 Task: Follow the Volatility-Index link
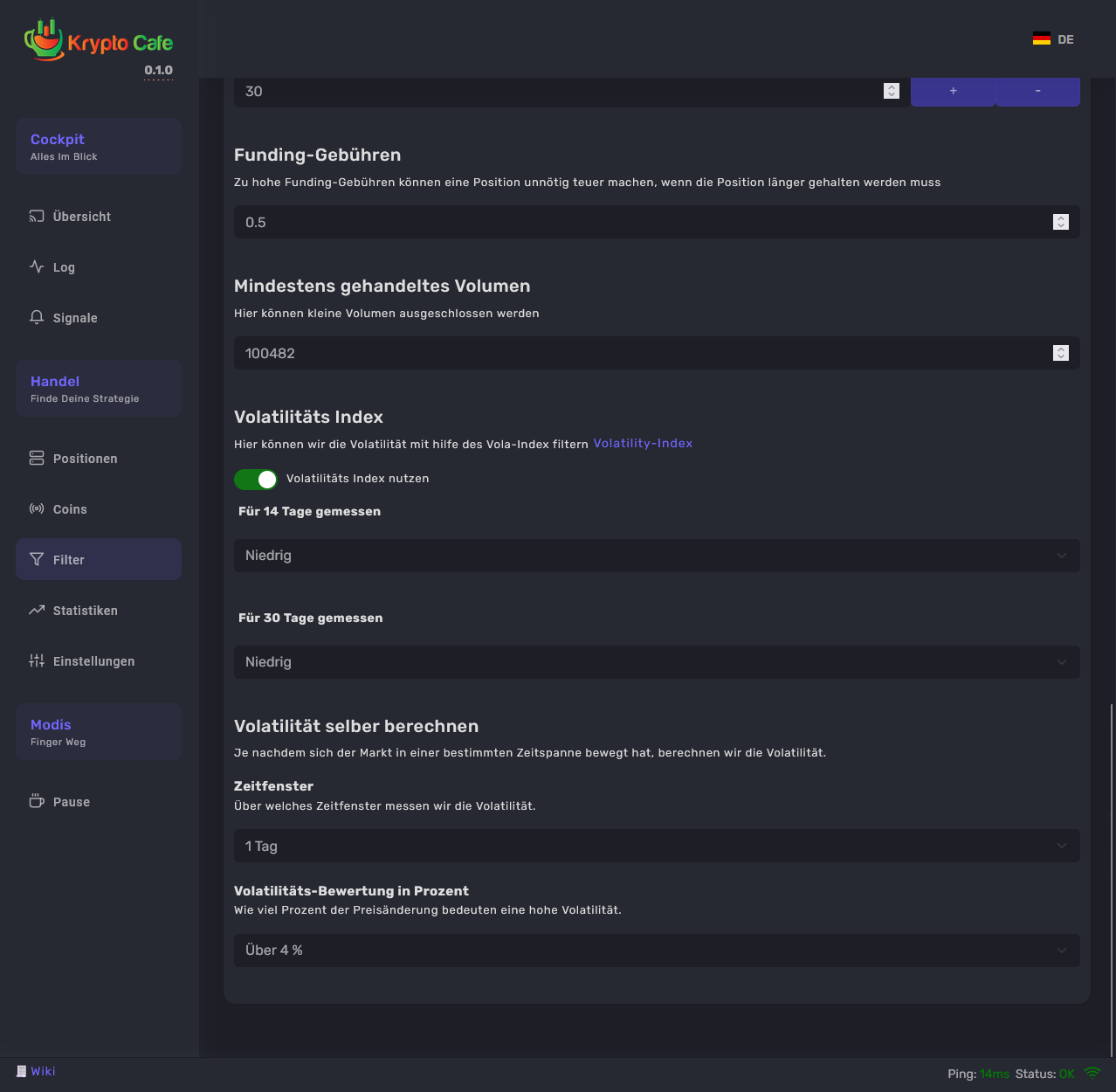tap(643, 444)
